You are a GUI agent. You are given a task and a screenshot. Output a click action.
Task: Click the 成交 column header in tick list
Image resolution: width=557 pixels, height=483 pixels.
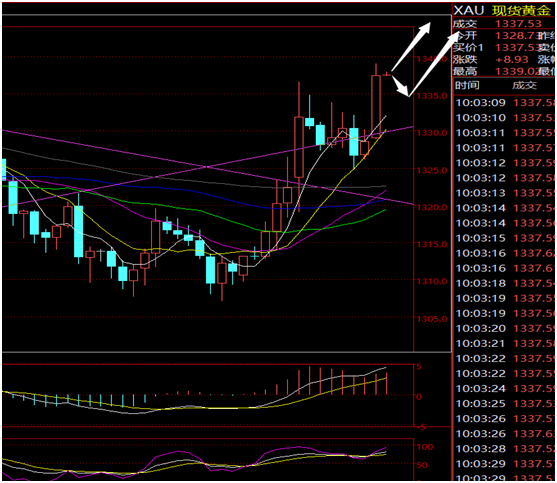[524, 85]
